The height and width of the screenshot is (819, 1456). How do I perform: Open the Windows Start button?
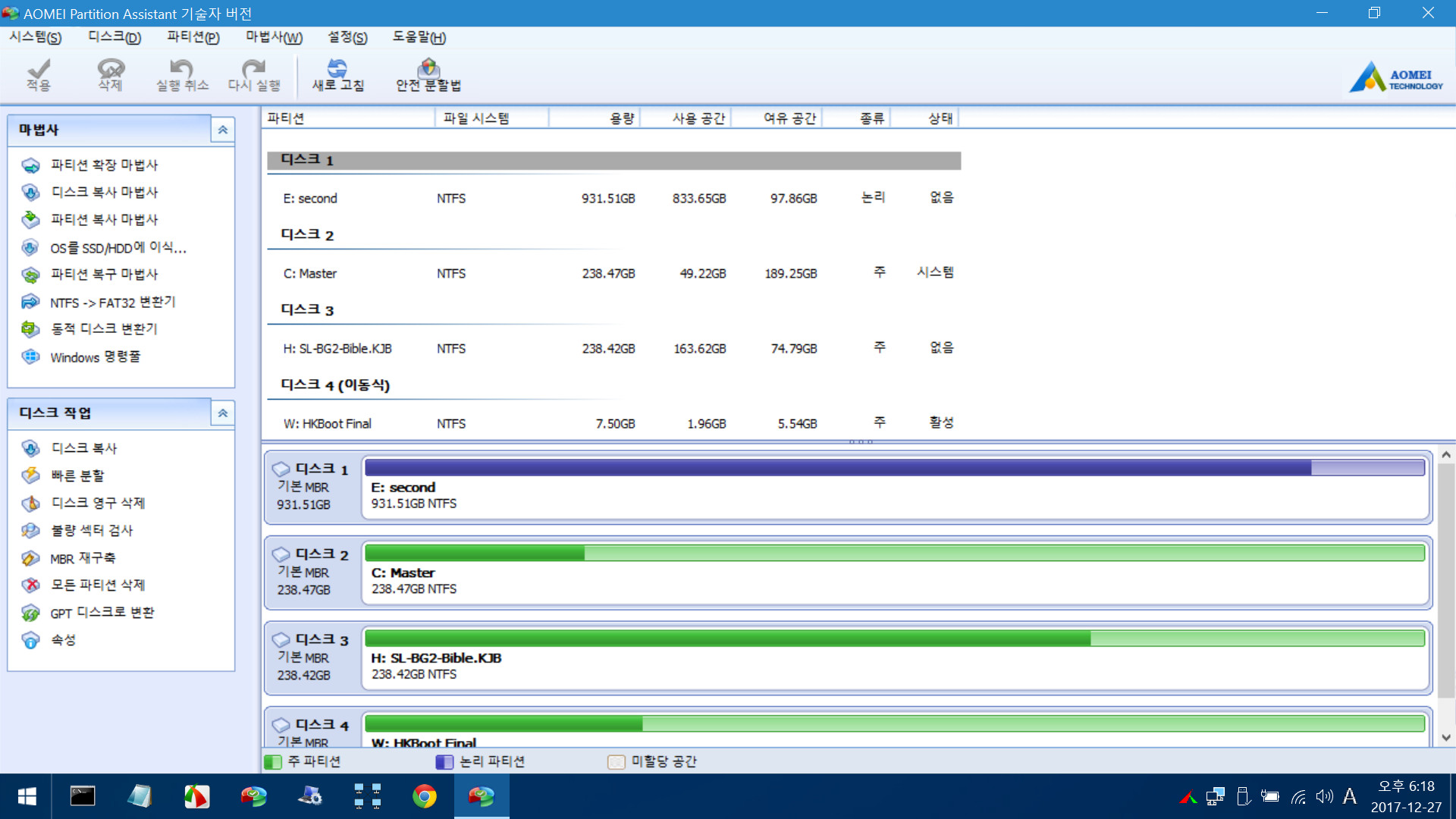pyautogui.click(x=27, y=796)
